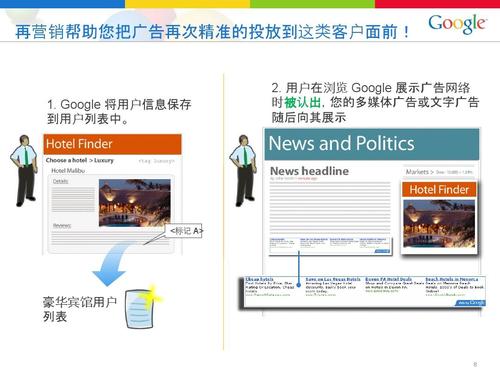Click the slide title starting with 再营销帮助您
The width and height of the screenshot is (500, 375).
tap(212, 32)
